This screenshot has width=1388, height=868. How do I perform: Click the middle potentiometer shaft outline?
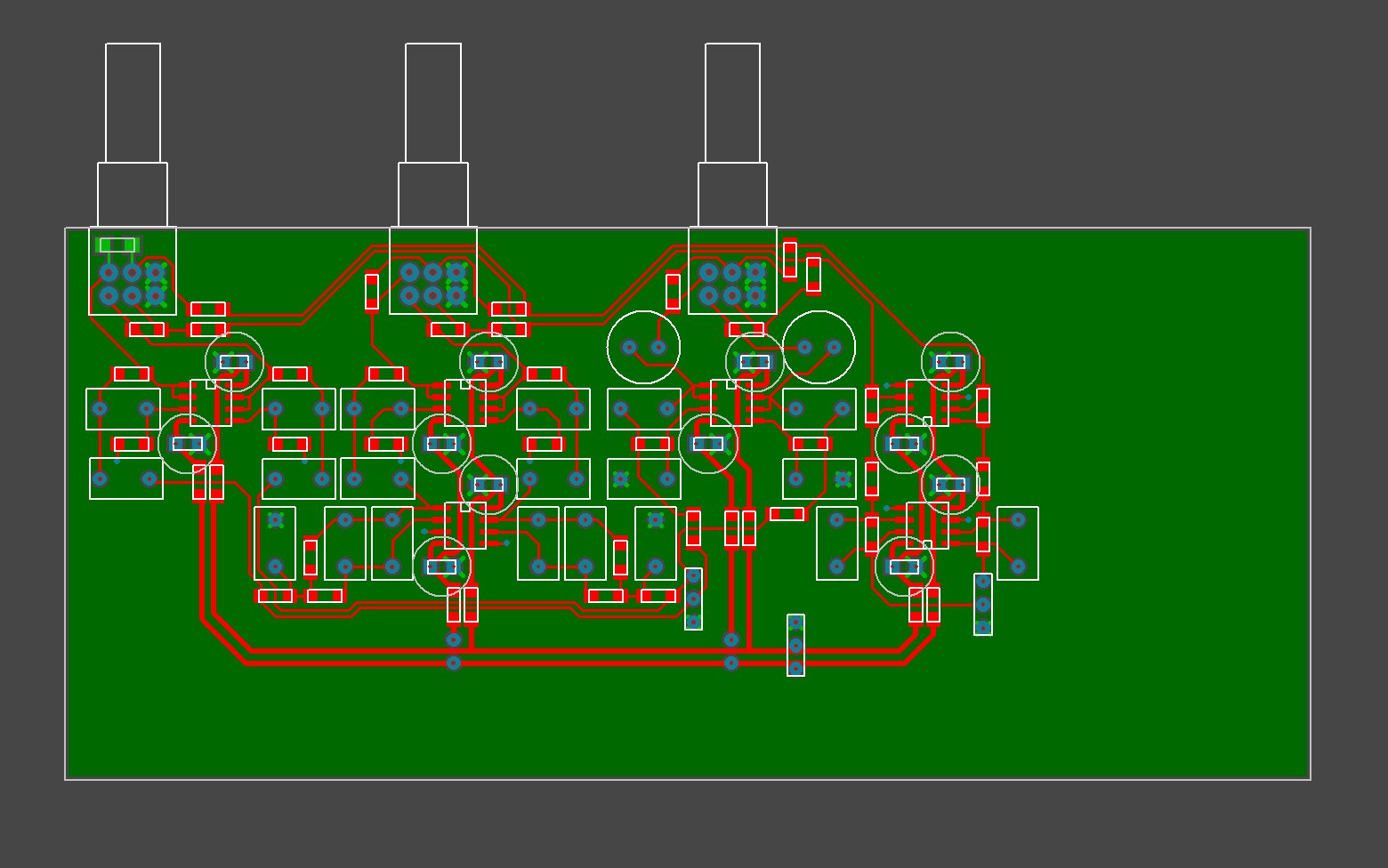tap(433, 103)
